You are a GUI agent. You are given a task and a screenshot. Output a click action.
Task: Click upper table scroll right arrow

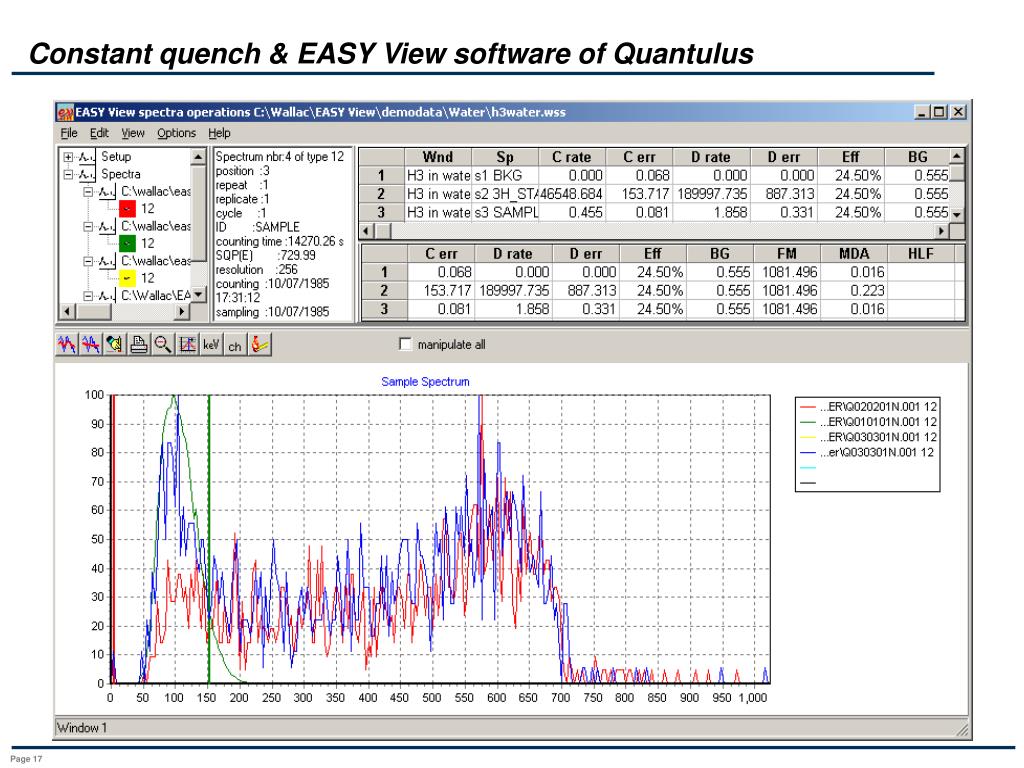[941, 231]
